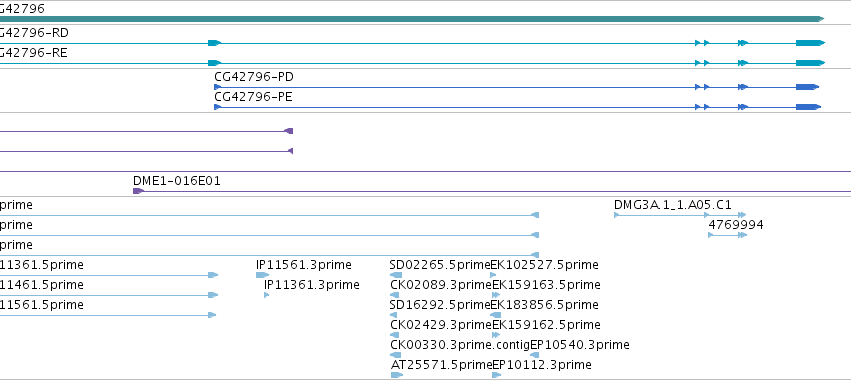Select the CG42796-PD protein label
Image resolution: width=851 pixels, height=380 pixels.
[253, 77]
